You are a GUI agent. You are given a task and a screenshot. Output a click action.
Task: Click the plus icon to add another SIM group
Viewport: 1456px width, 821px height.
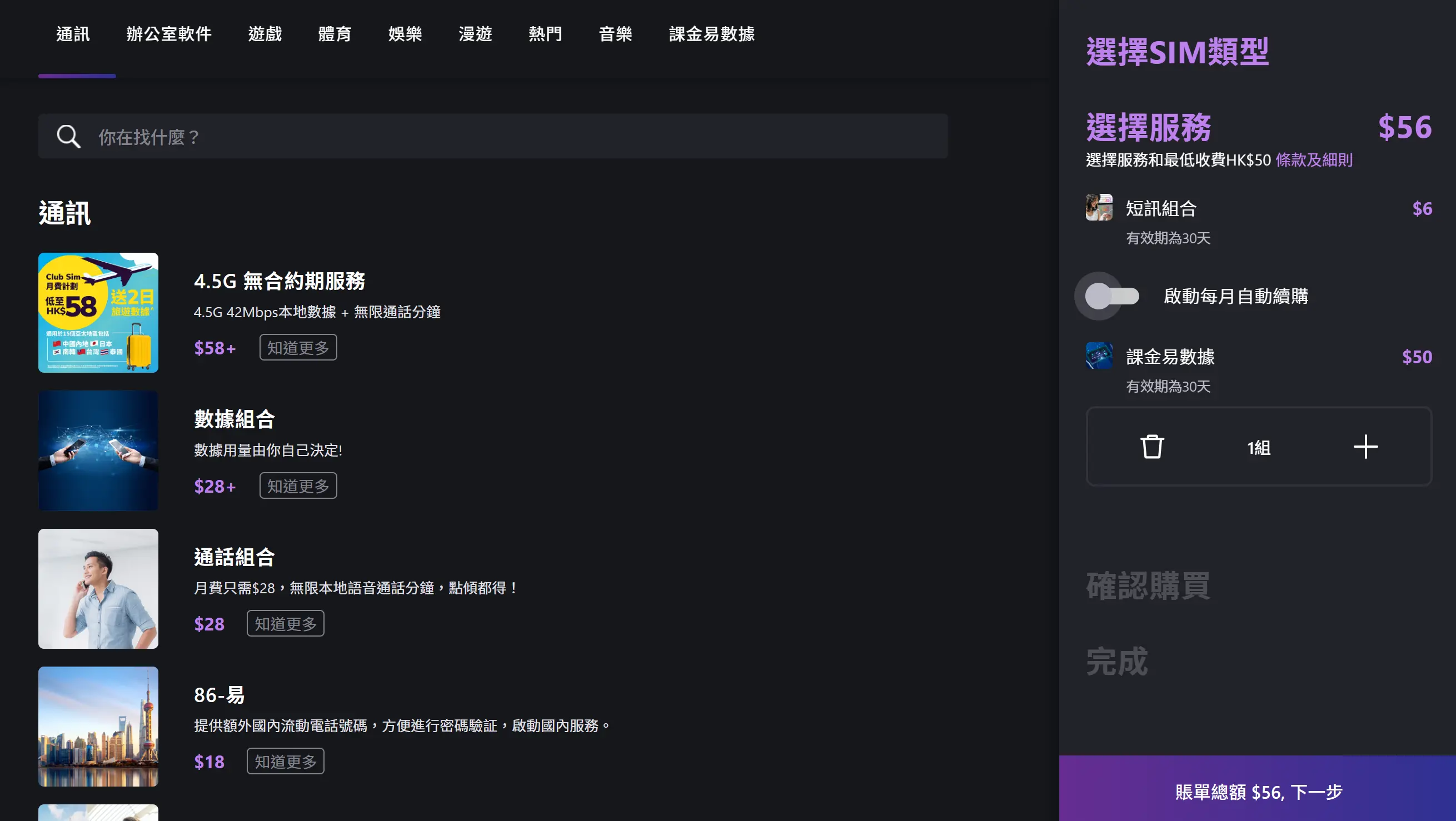1366,447
